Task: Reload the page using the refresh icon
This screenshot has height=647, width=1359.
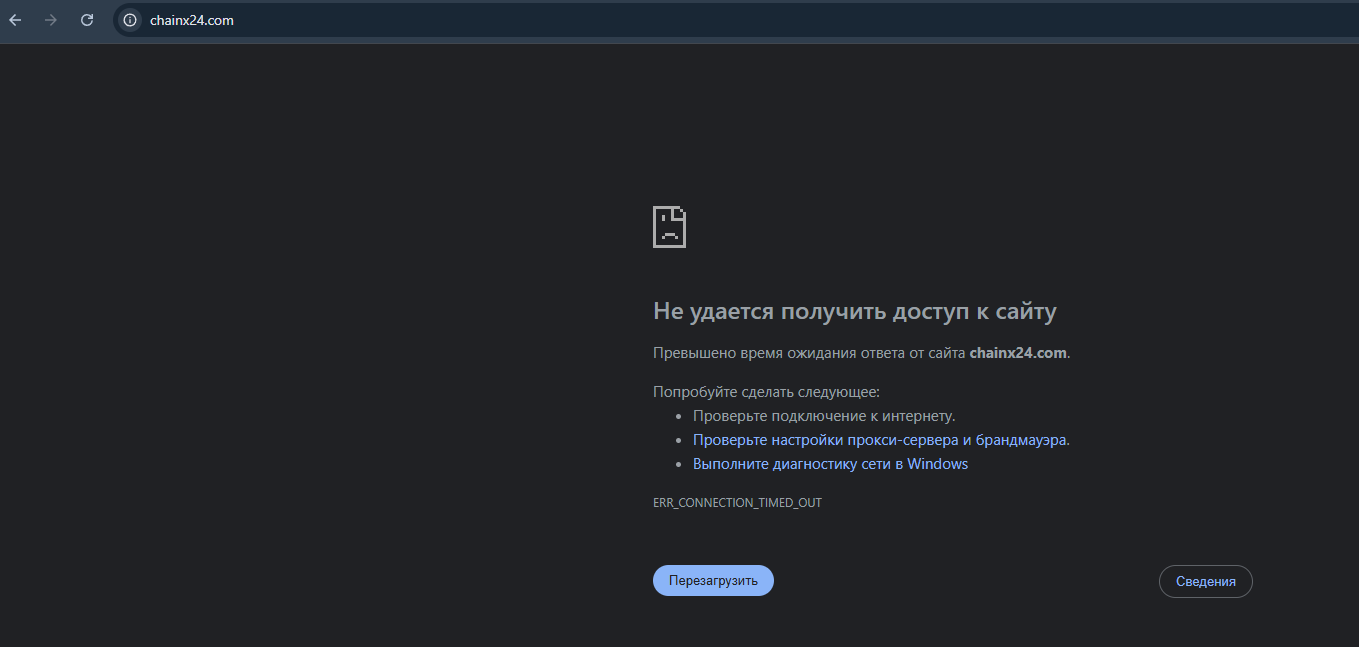Action: click(x=87, y=20)
